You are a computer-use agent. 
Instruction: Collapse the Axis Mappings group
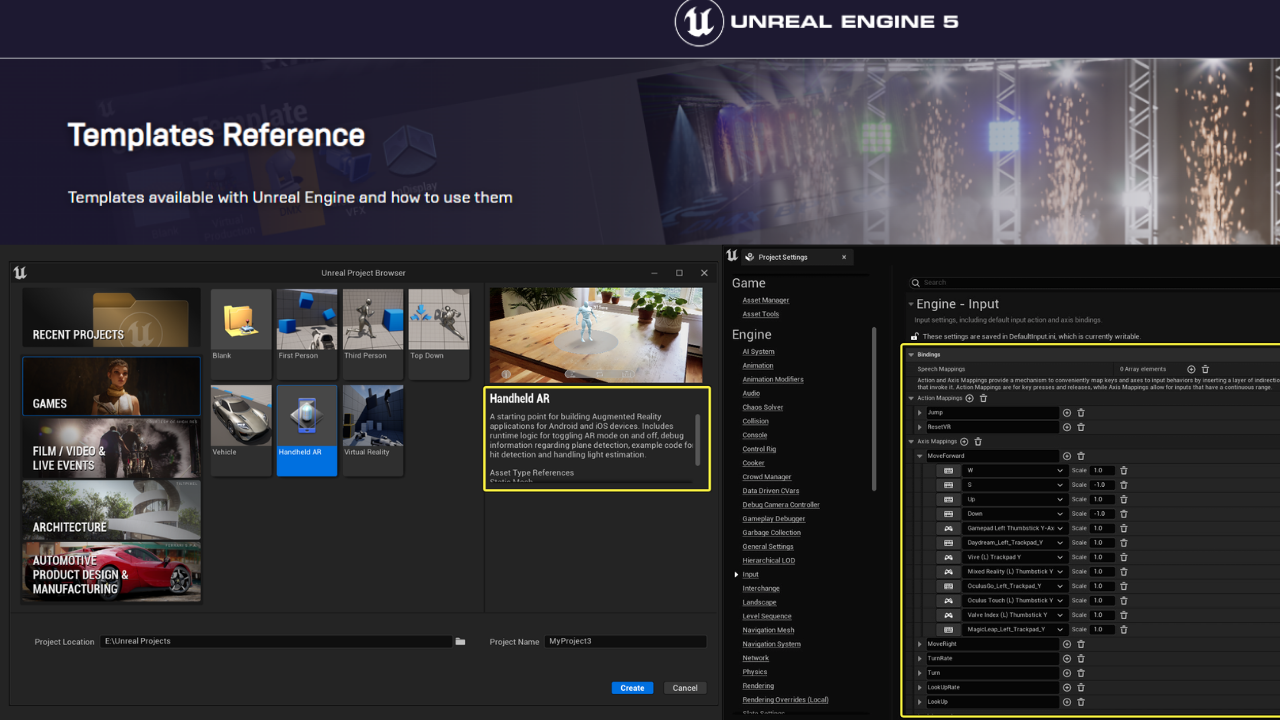pyautogui.click(x=911, y=441)
